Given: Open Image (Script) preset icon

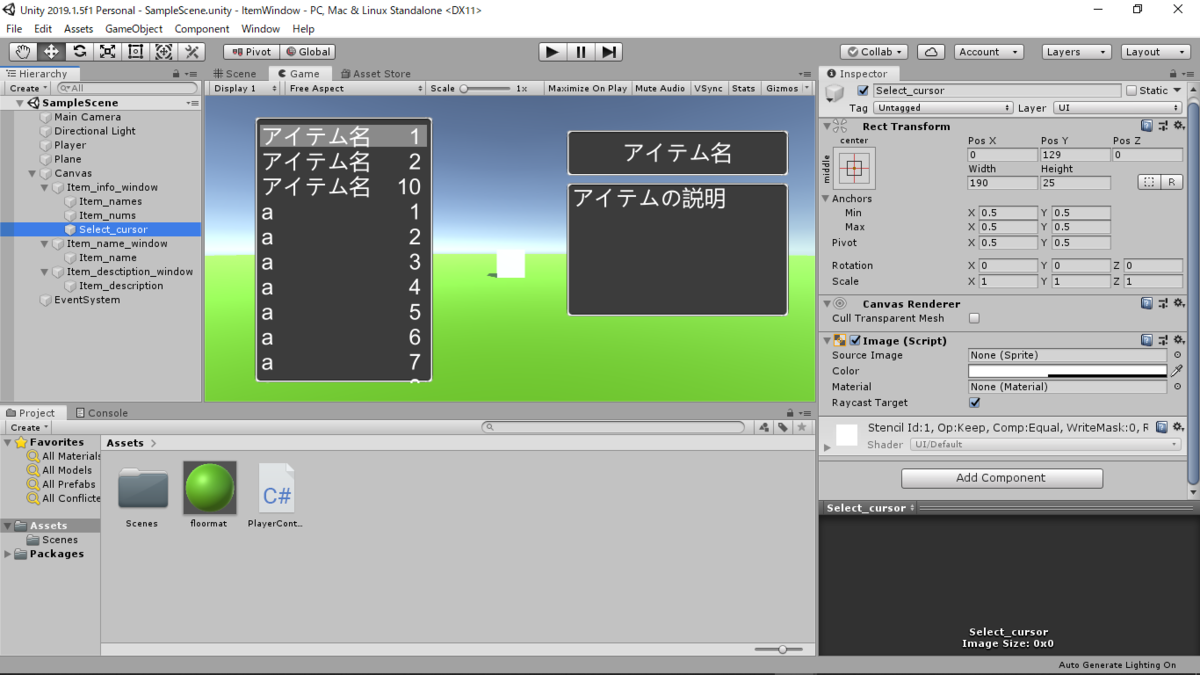Looking at the screenshot, I should tap(1163, 340).
